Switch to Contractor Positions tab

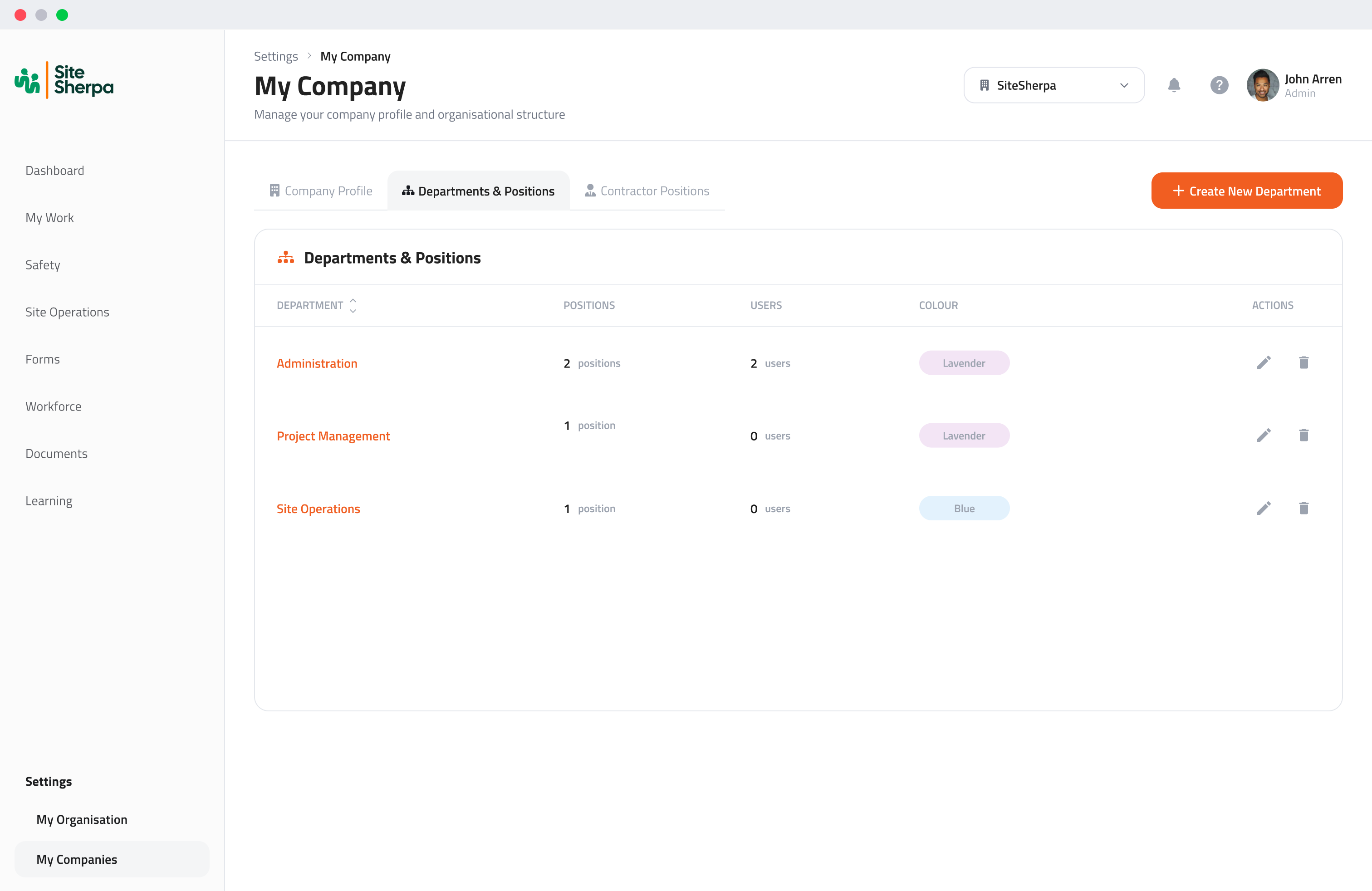click(647, 191)
